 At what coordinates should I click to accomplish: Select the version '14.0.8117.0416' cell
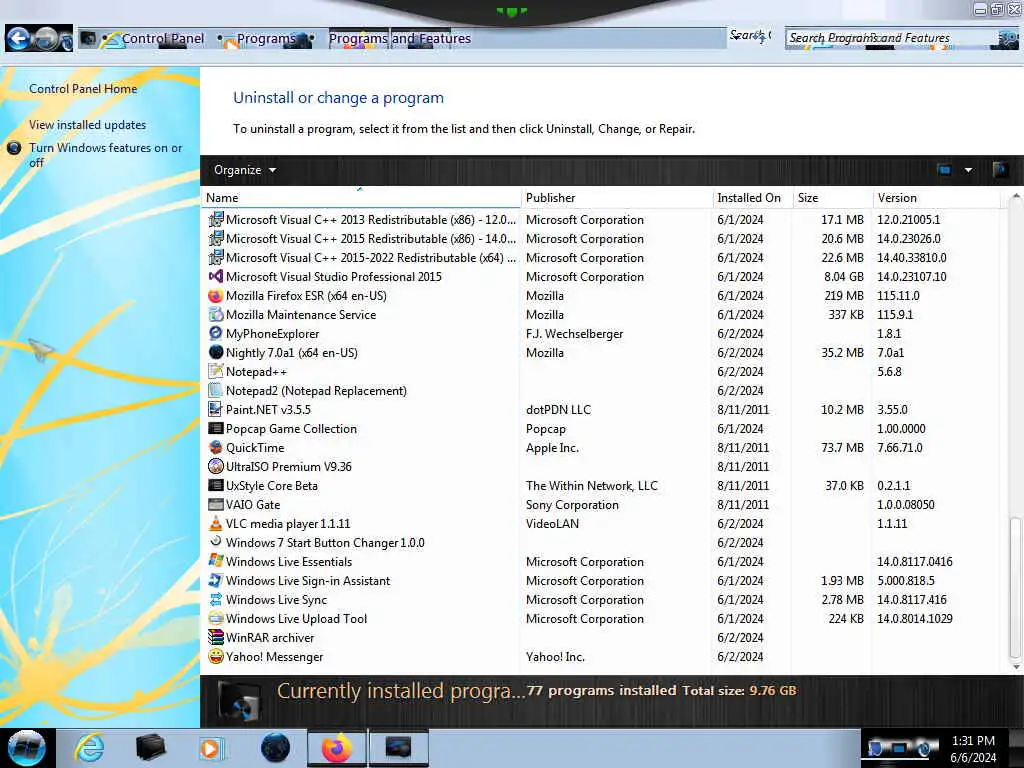click(x=914, y=561)
